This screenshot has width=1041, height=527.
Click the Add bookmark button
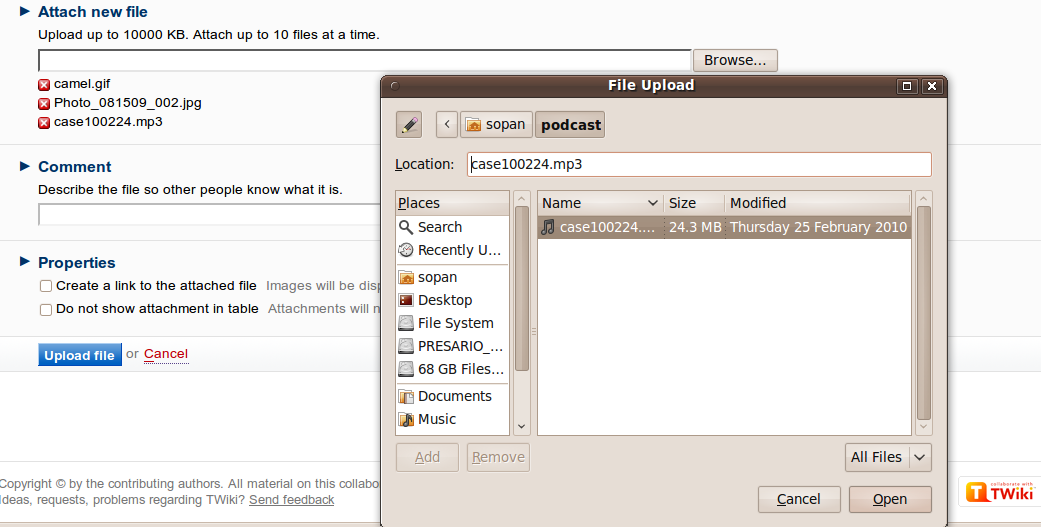[427, 457]
